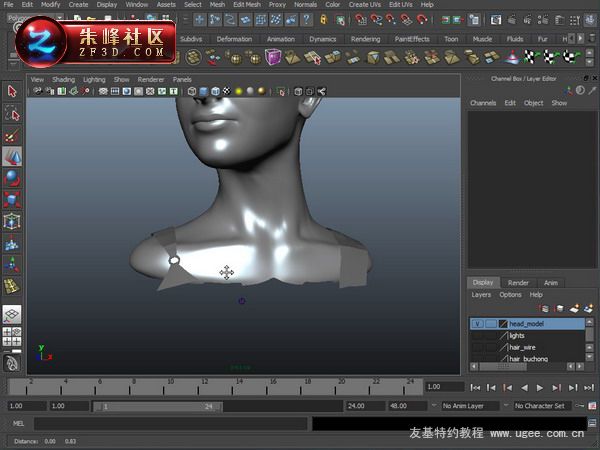This screenshot has height=450, width=600.
Task: Switch to the Deformation shelf tab
Action: coord(234,39)
